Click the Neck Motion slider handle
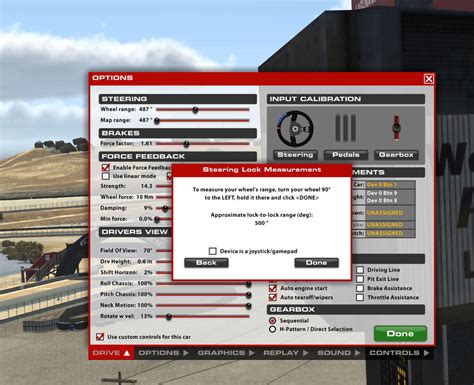 click(248, 306)
